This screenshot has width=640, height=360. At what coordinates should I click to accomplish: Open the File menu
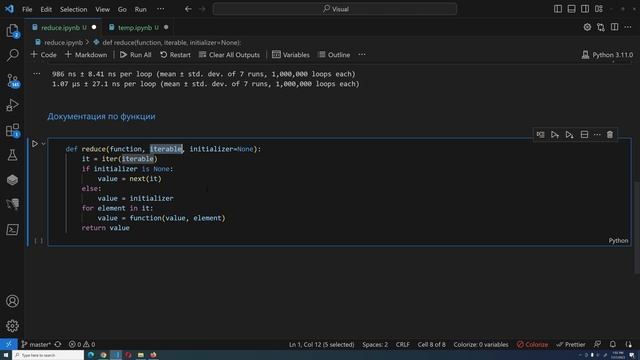(x=27, y=9)
